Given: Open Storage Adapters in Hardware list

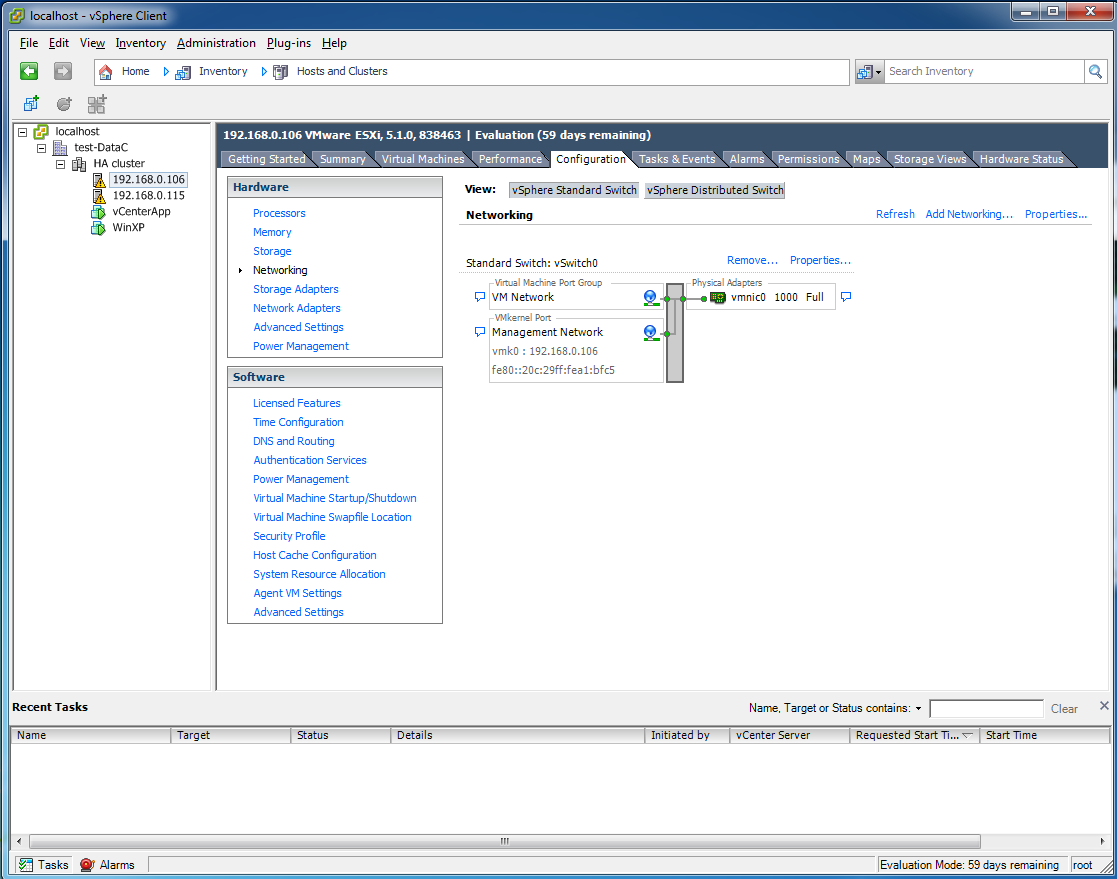Looking at the screenshot, I should click(x=296, y=289).
